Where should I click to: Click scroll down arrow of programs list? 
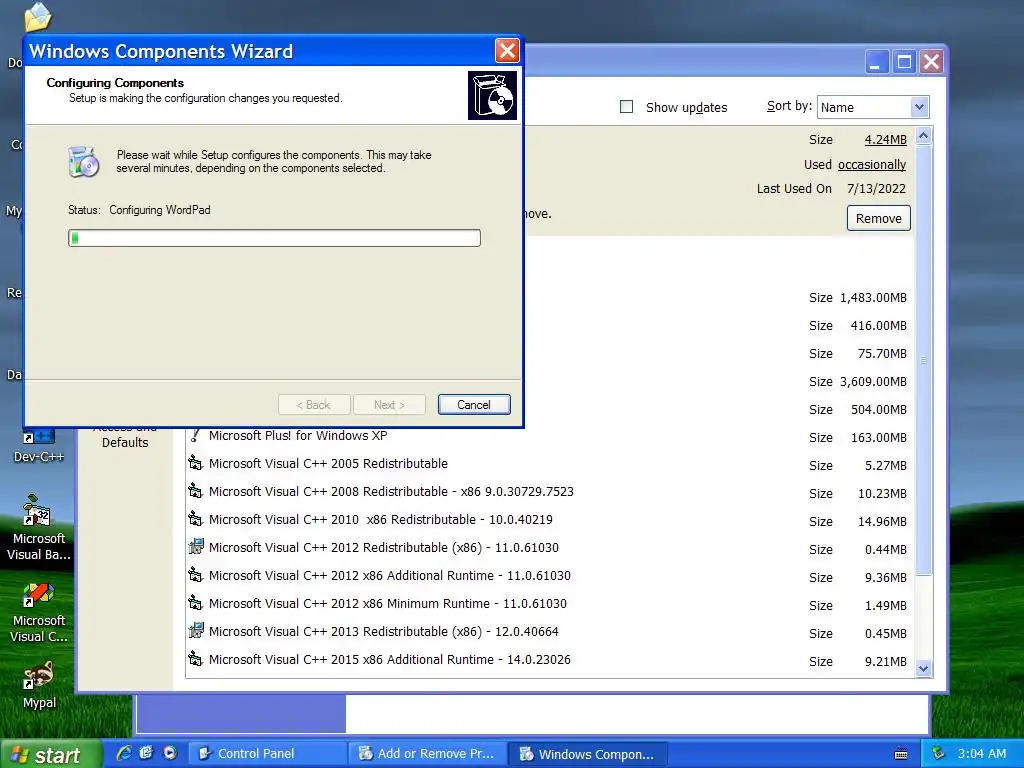point(923,667)
